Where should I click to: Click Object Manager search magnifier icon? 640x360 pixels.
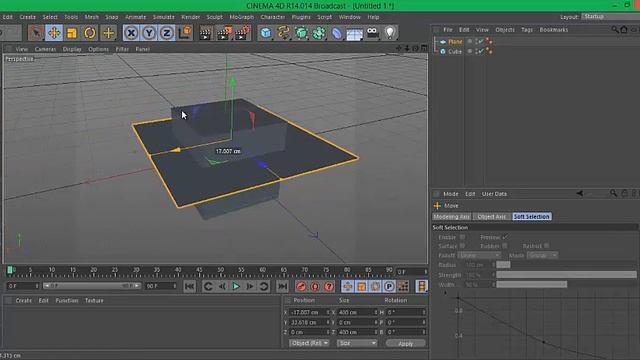tap(615, 29)
